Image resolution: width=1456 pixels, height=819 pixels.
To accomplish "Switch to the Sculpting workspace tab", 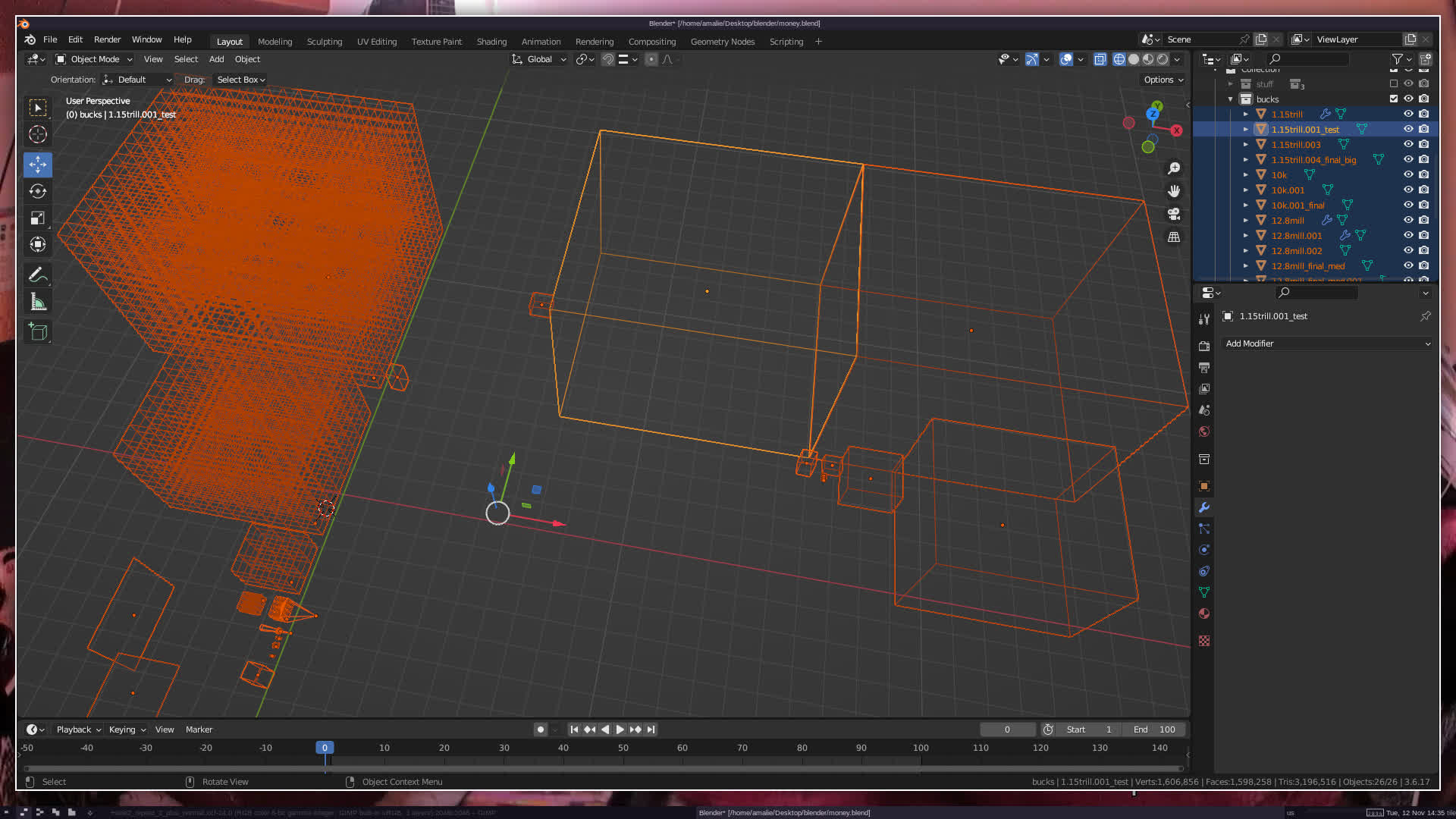I will 324,42.
